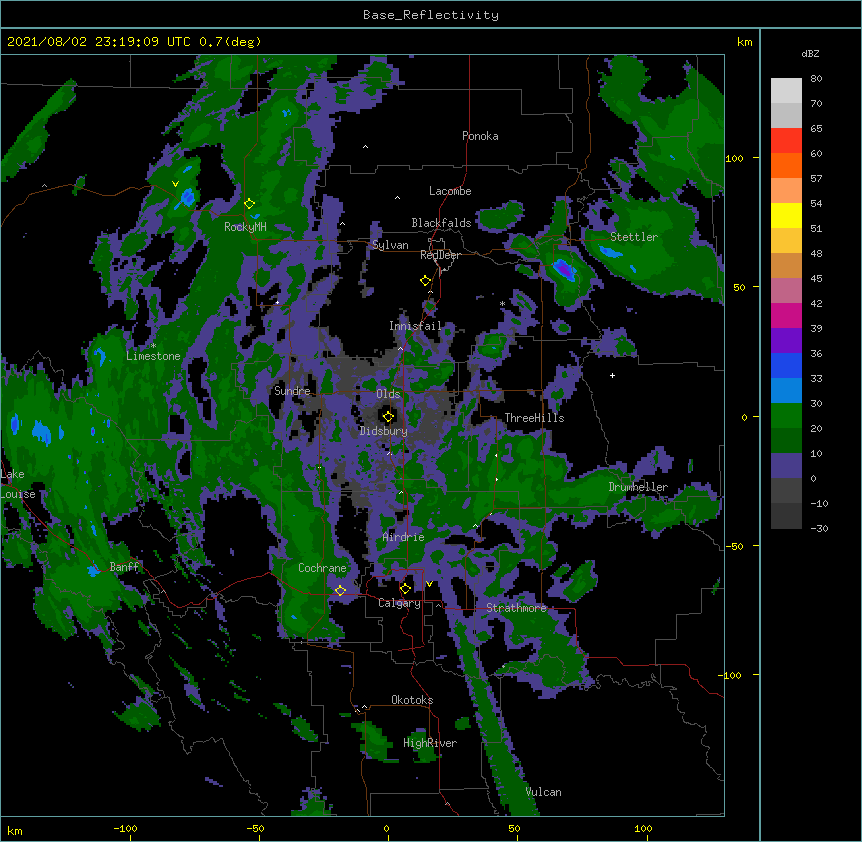862x842 pixels.
Task: Click the blue 36 dBZ legend swatch
Action: pyautogui.click(x=786, y=365)
